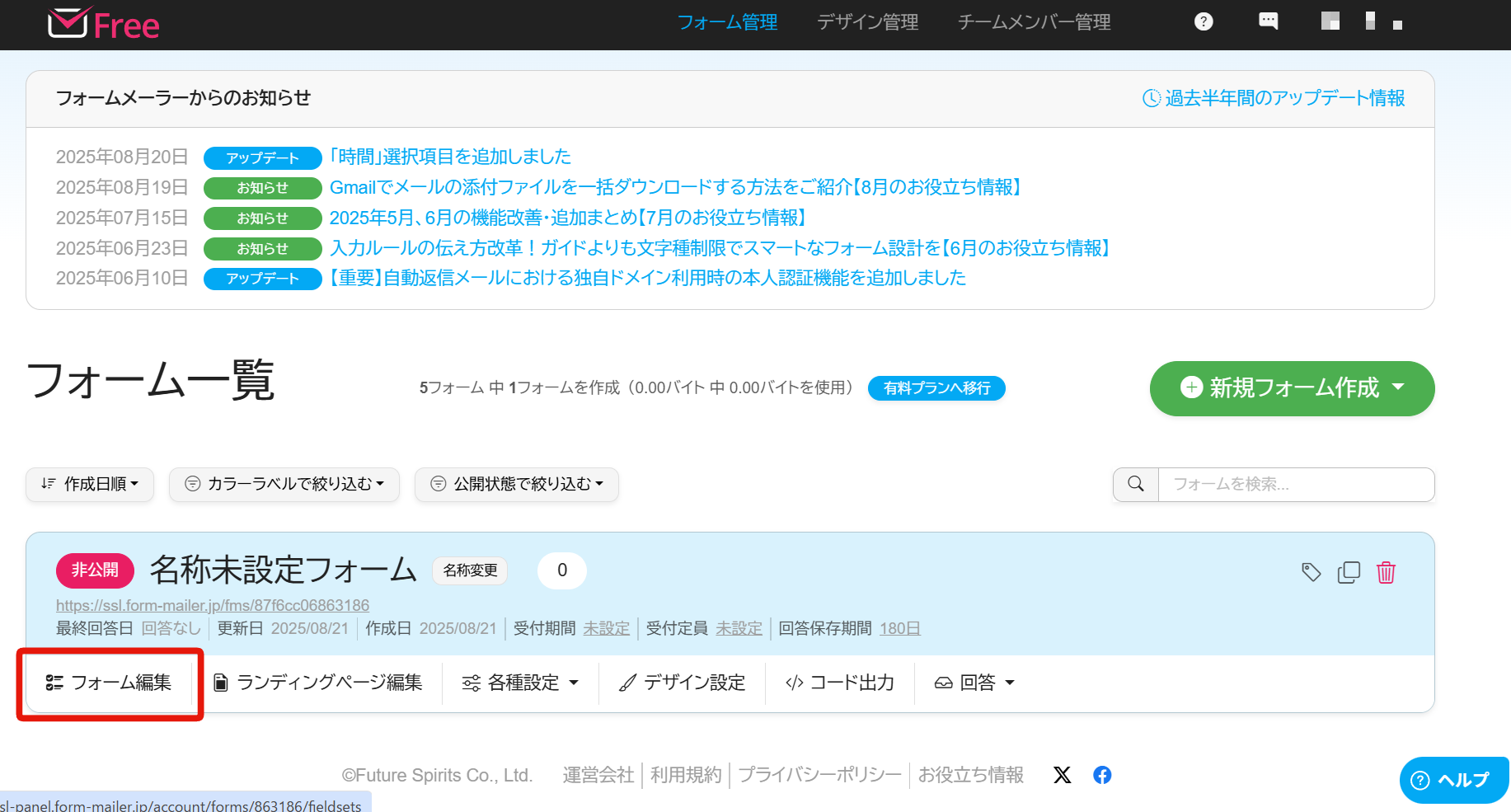Open the 各種設定 dropdown menu
1511x812 pixels.
tap(520, 683)
